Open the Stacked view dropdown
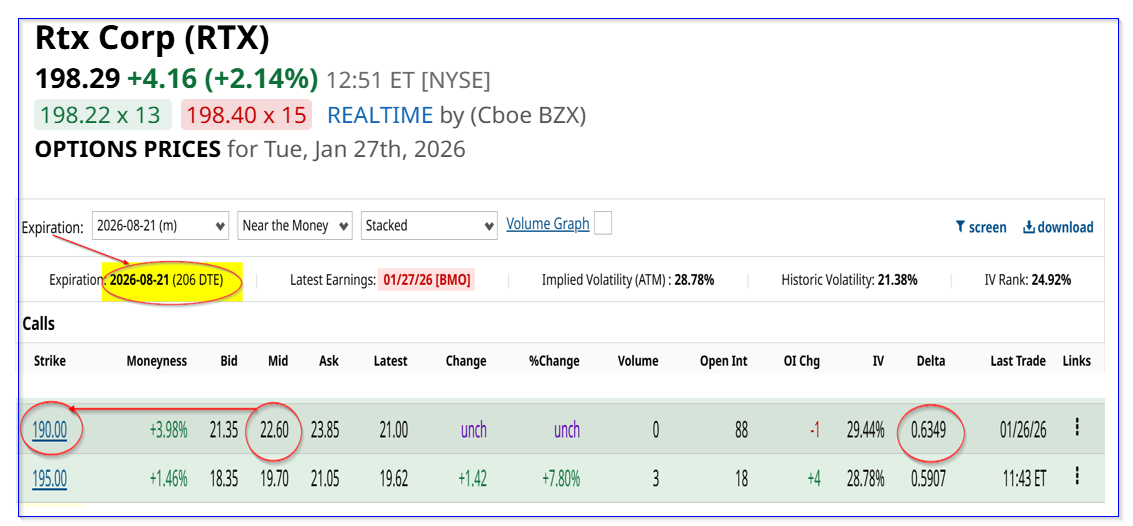 click(x=429, y=225)
